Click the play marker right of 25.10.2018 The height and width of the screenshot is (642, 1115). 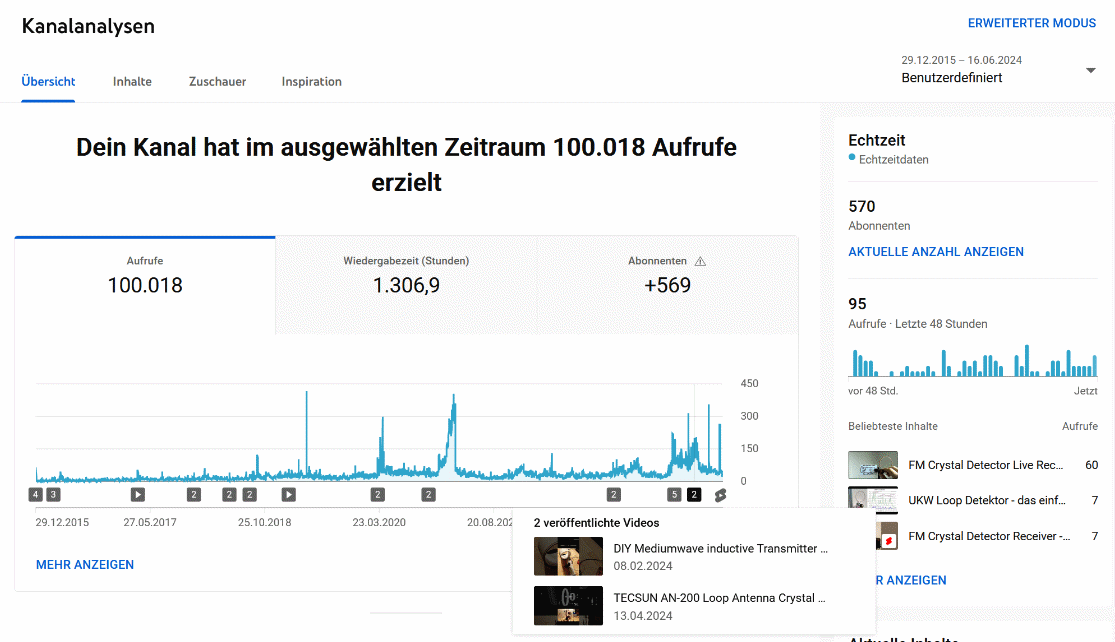(x=288, y=494)
